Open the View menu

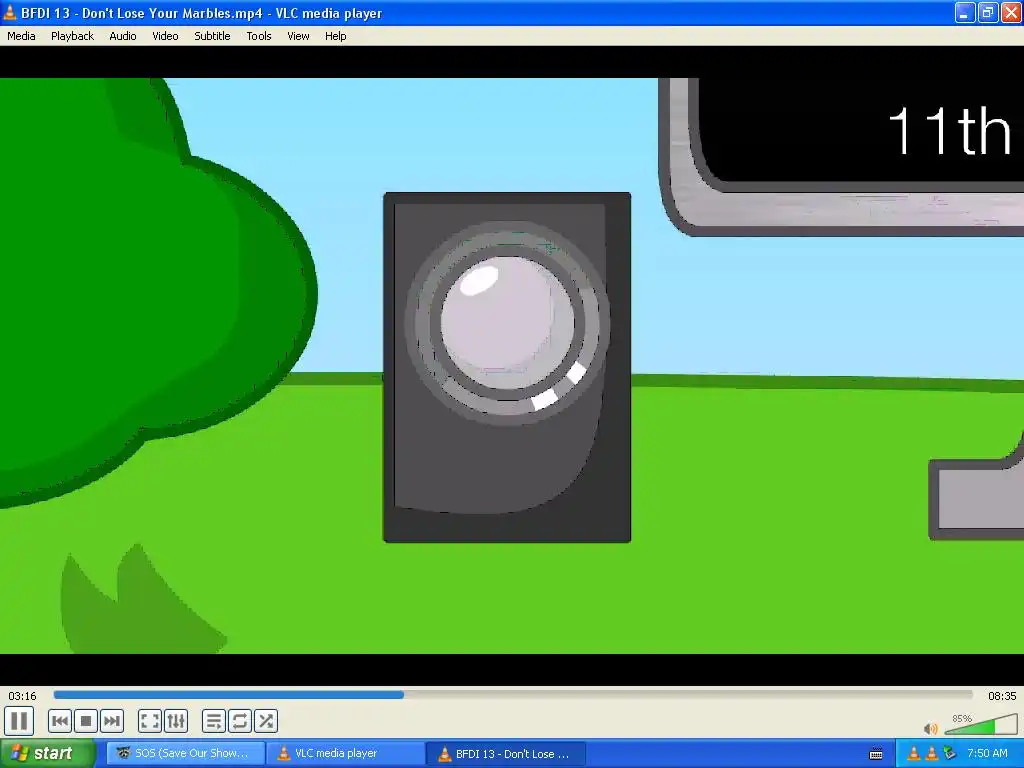(x=298, y=36)
